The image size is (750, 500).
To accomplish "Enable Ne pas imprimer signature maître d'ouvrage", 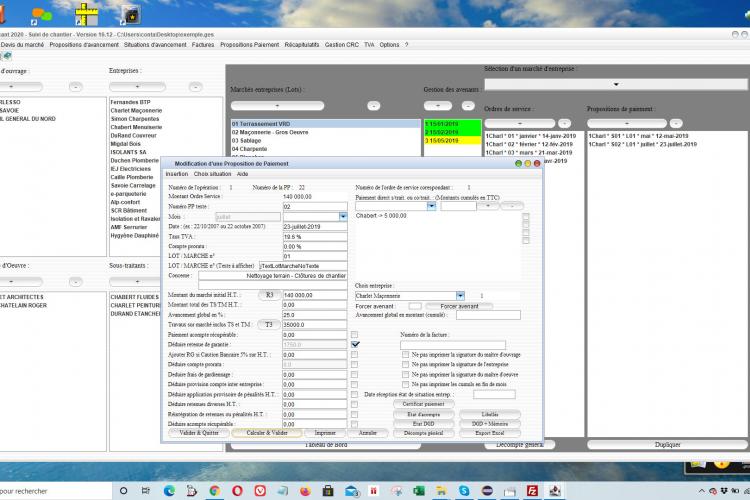I will coord(406,355).
